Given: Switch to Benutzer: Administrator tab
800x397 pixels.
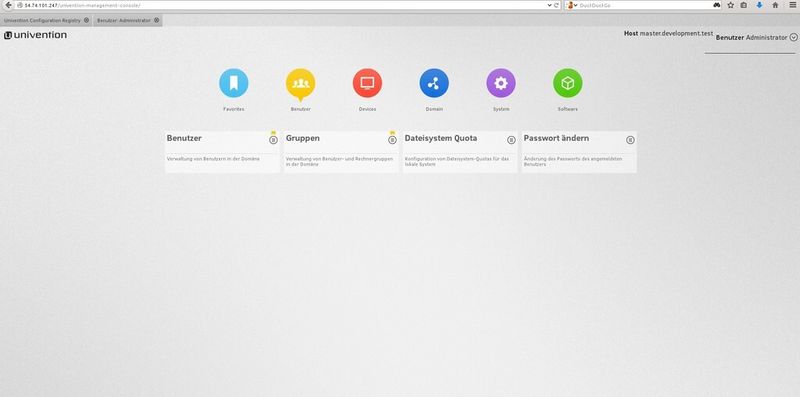Looking at the screenshot, I should 128,20.
